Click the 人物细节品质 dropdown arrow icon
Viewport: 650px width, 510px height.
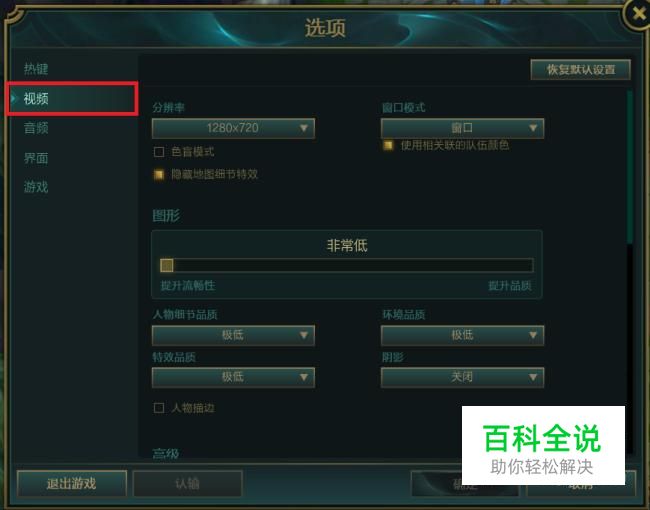pos(304,335)
